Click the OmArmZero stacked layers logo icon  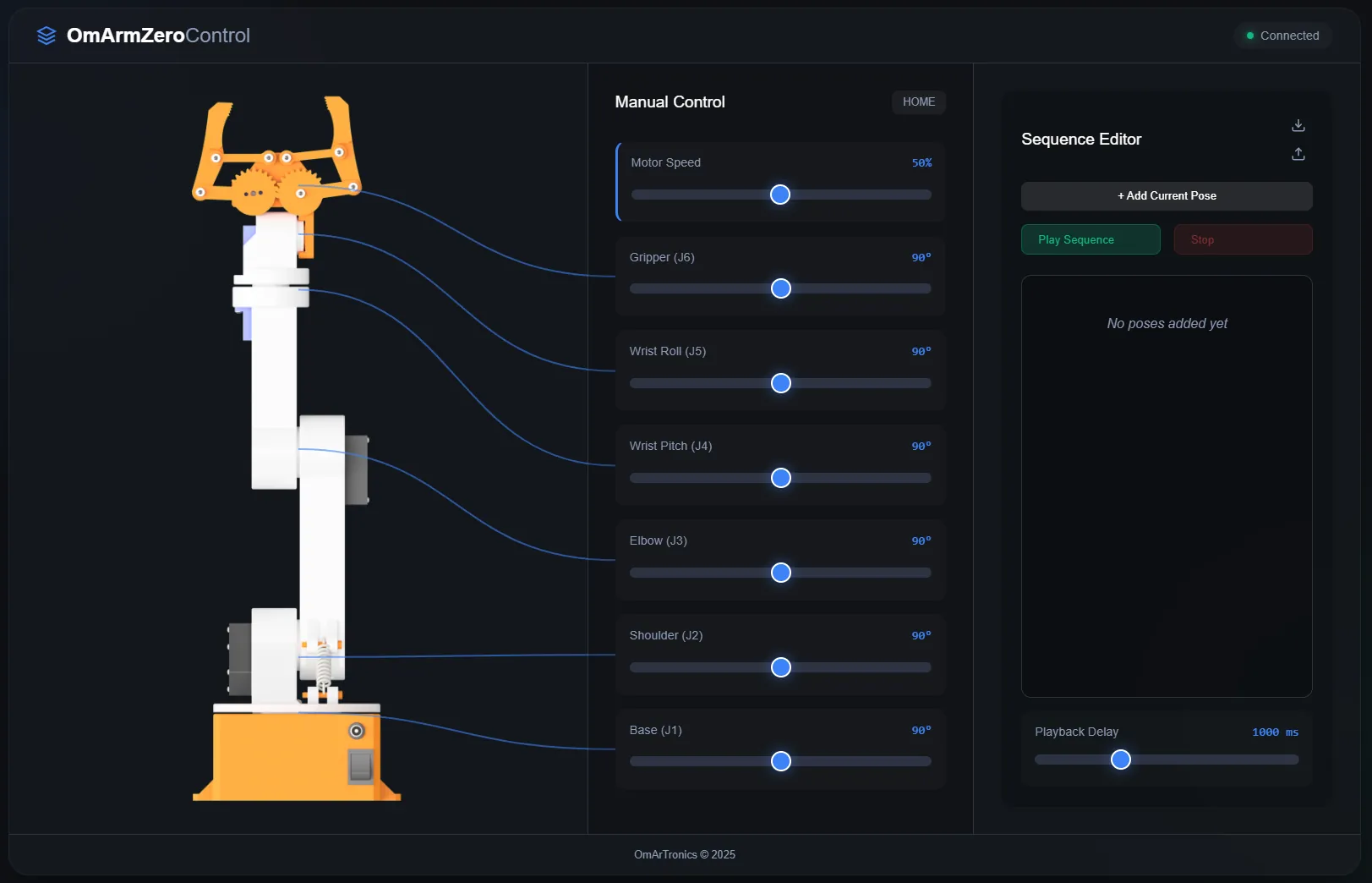point(46,36)
